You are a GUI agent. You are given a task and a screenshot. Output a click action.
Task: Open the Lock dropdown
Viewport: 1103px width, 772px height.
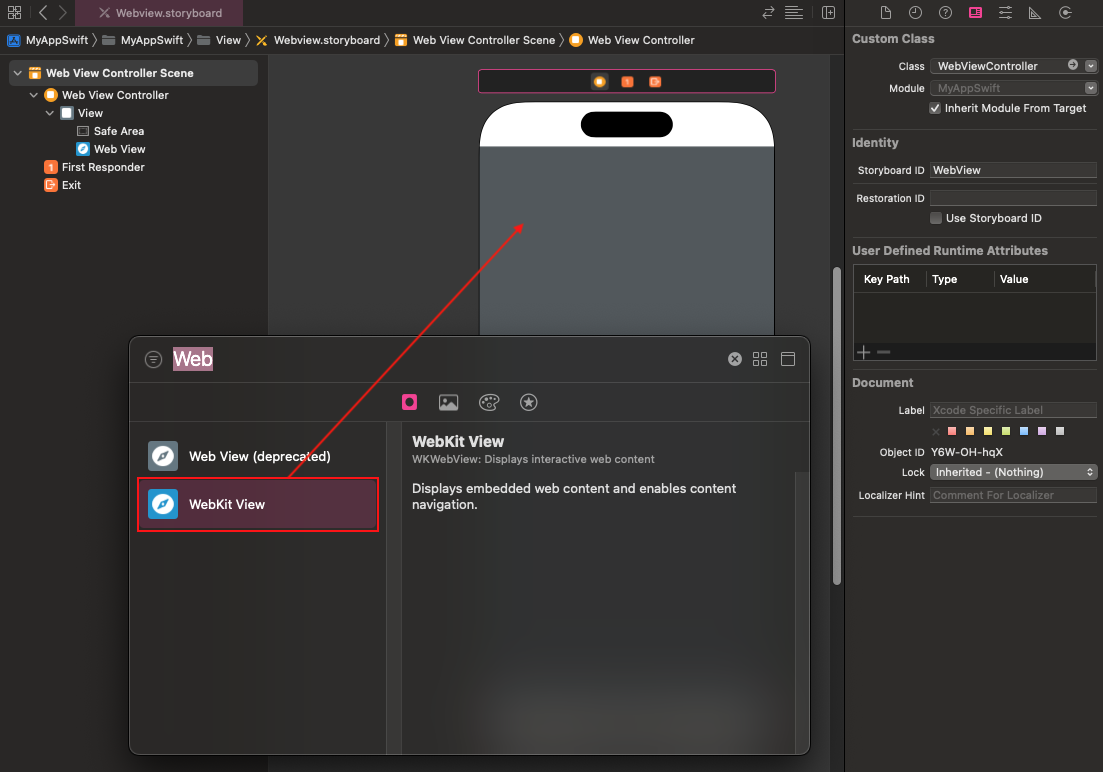(x=1013, y=472)
